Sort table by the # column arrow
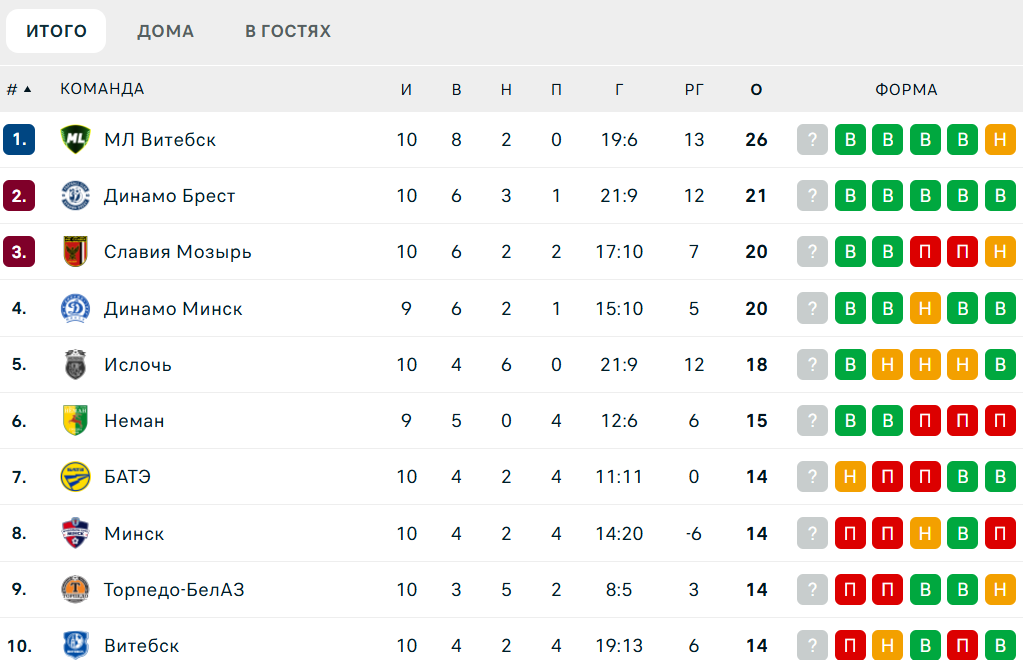 click(27, 89)
